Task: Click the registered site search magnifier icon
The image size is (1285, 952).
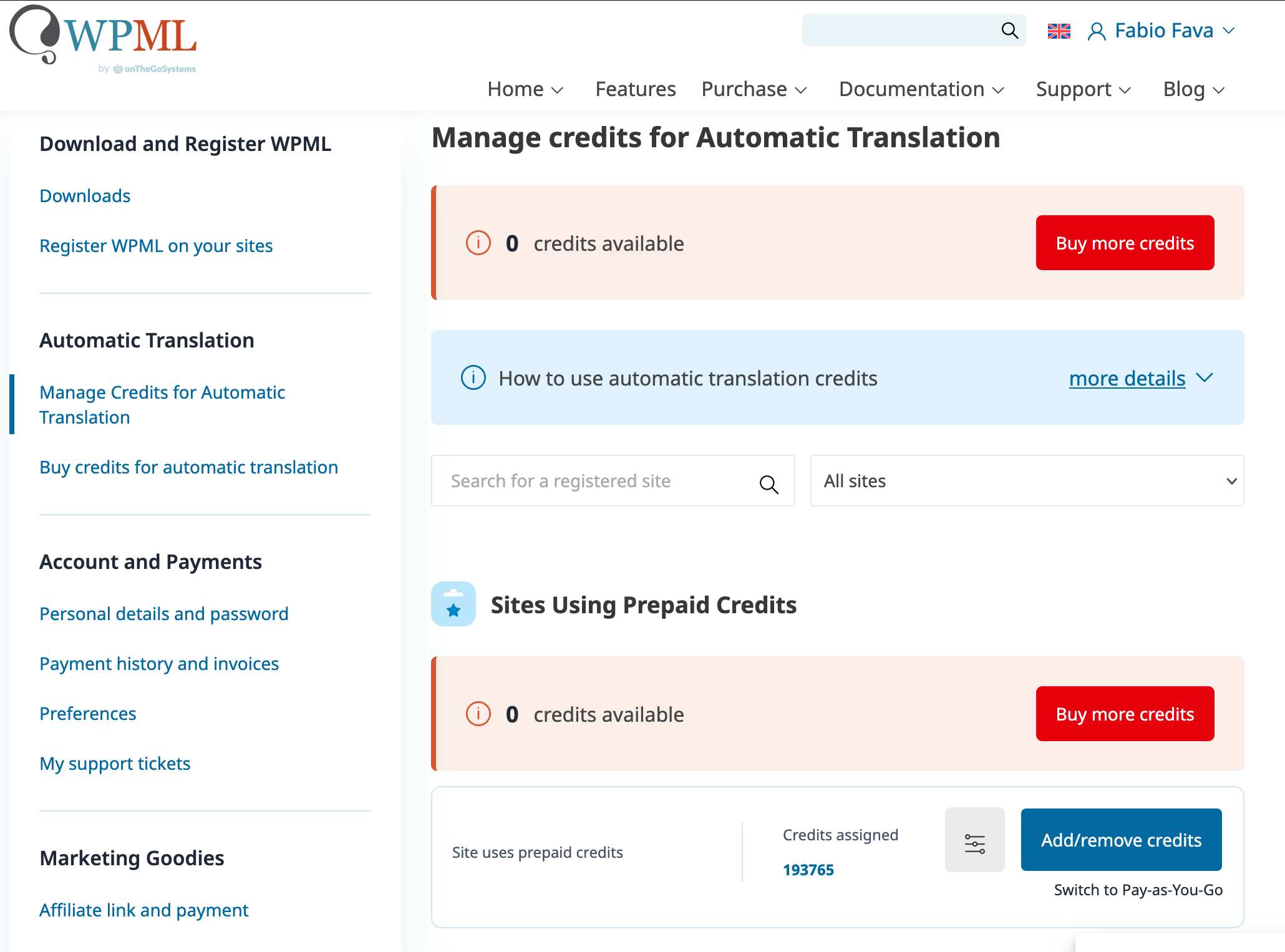Action: click(769, 483)
